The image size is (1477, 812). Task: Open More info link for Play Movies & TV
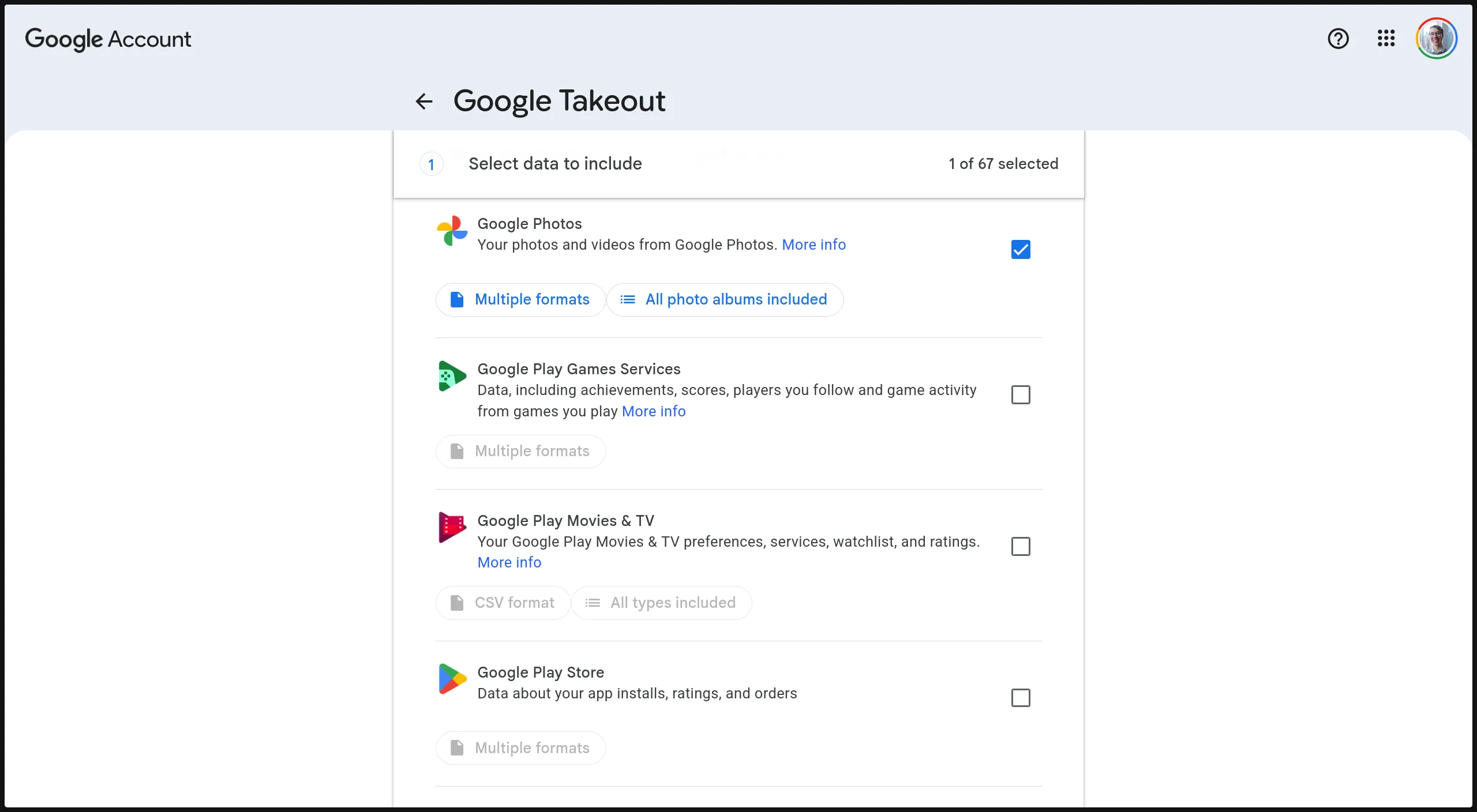[x=509, y=563]
